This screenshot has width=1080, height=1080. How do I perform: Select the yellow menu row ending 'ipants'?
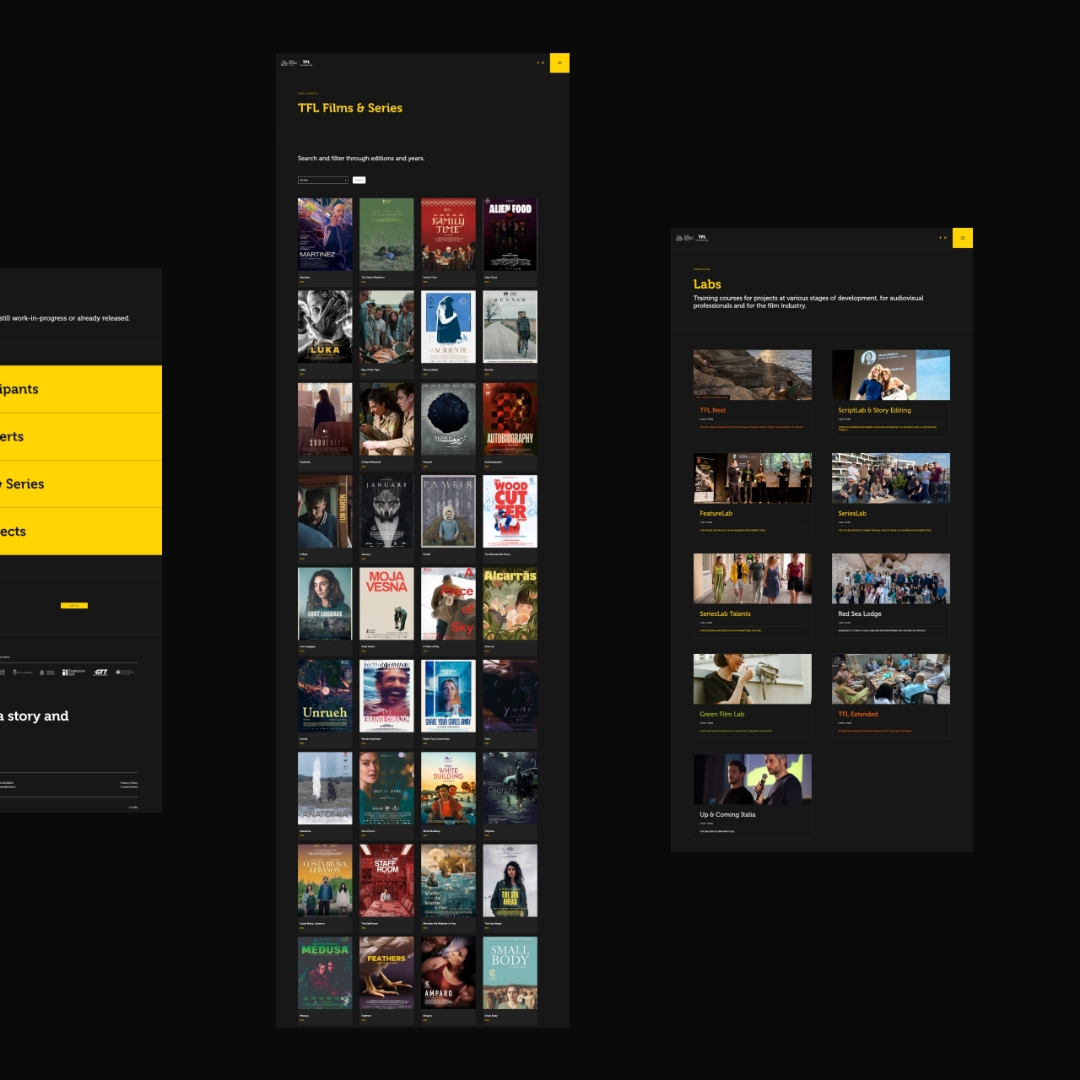[x=81, y=389]
